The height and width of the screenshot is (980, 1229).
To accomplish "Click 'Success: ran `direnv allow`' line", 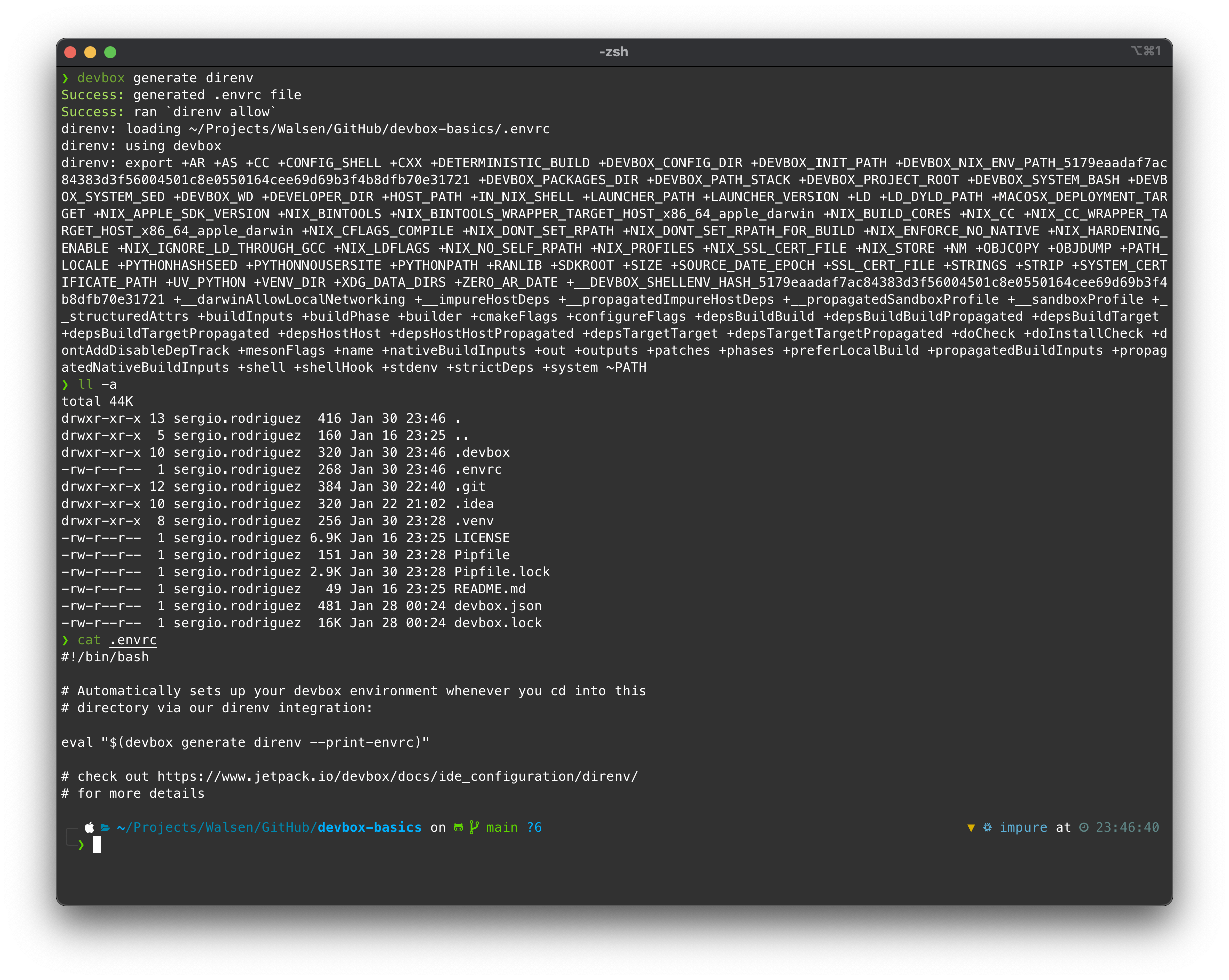I will coord(169,112).
